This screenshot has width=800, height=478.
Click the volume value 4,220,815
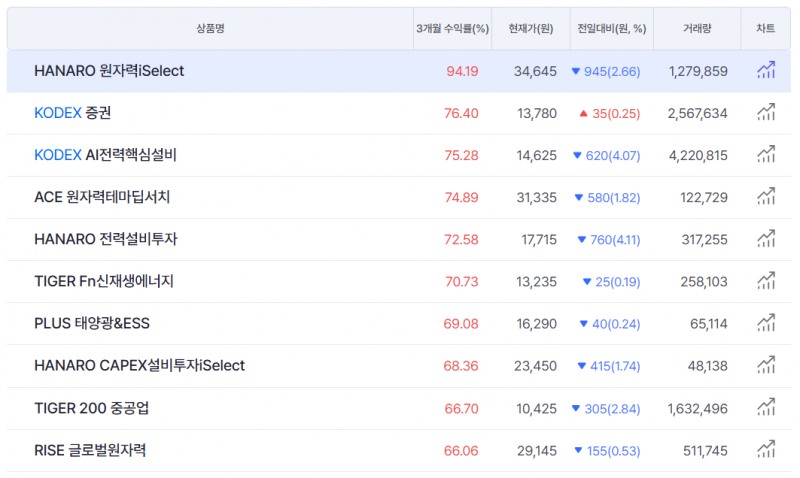698,156
